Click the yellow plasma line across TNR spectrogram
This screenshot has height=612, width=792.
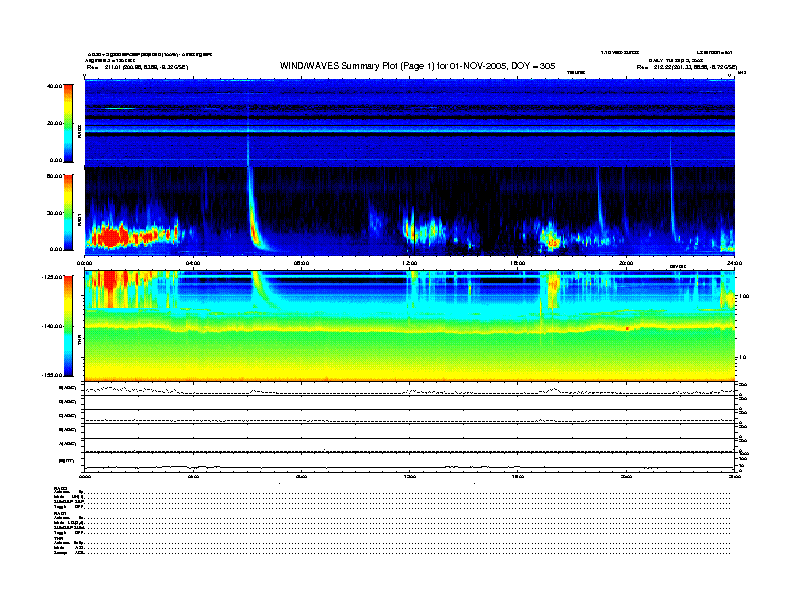(x=410, y=329)
